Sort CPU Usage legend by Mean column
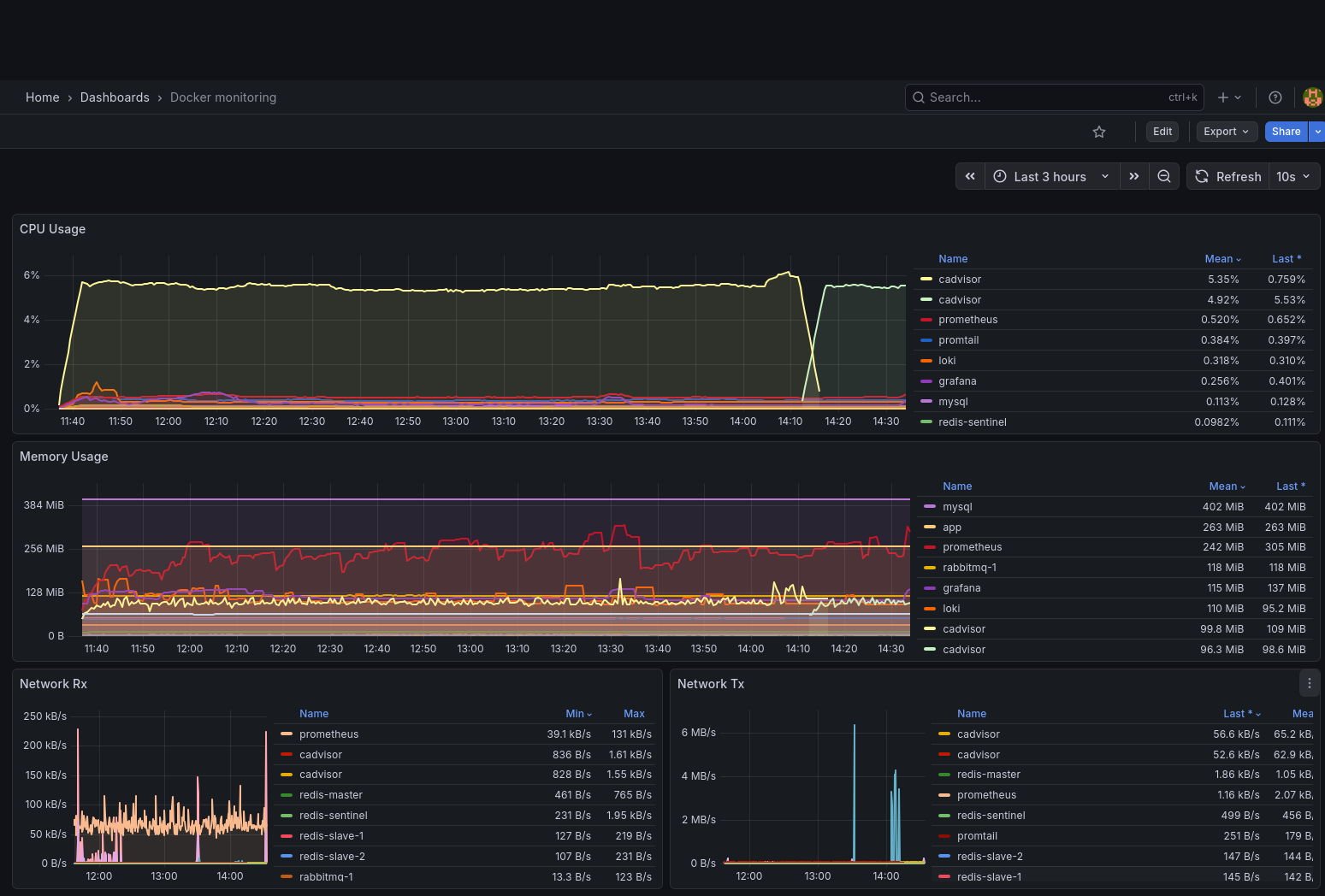 pos(1222,259)
